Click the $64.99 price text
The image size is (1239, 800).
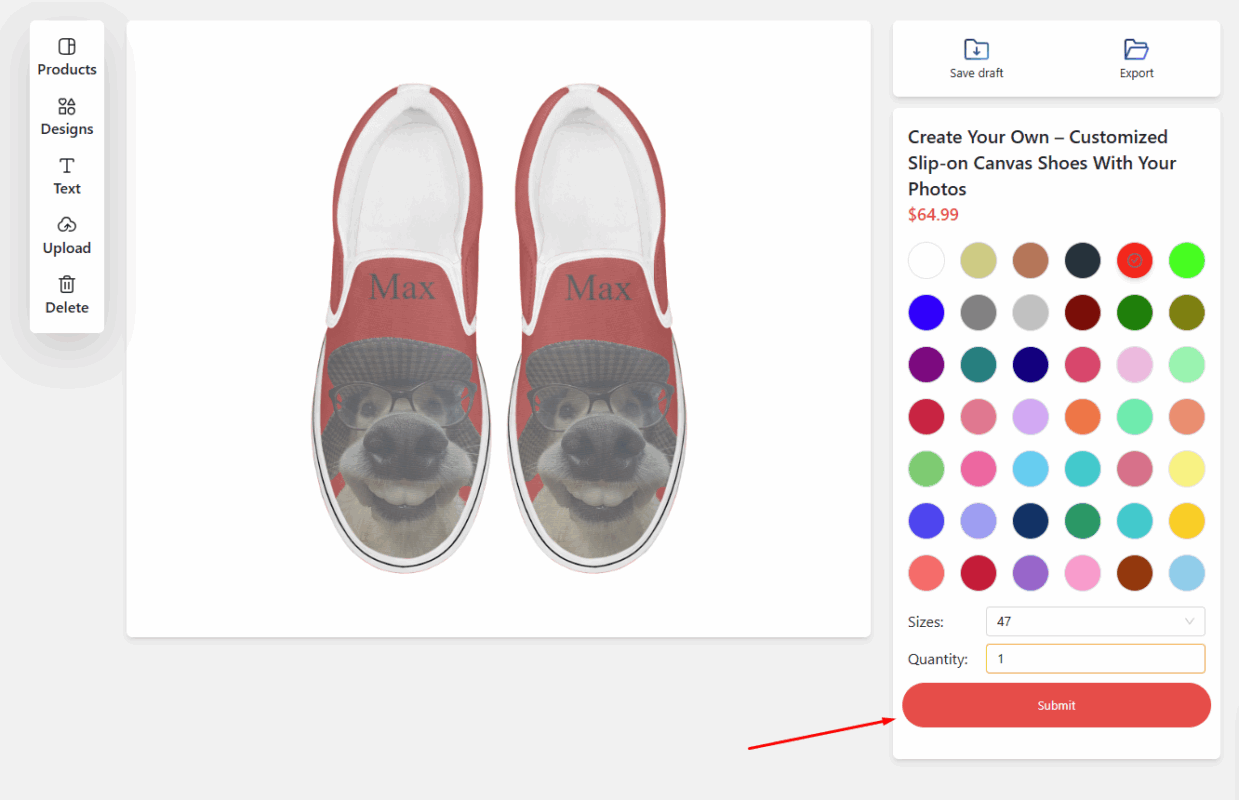(x=933, y=215)
